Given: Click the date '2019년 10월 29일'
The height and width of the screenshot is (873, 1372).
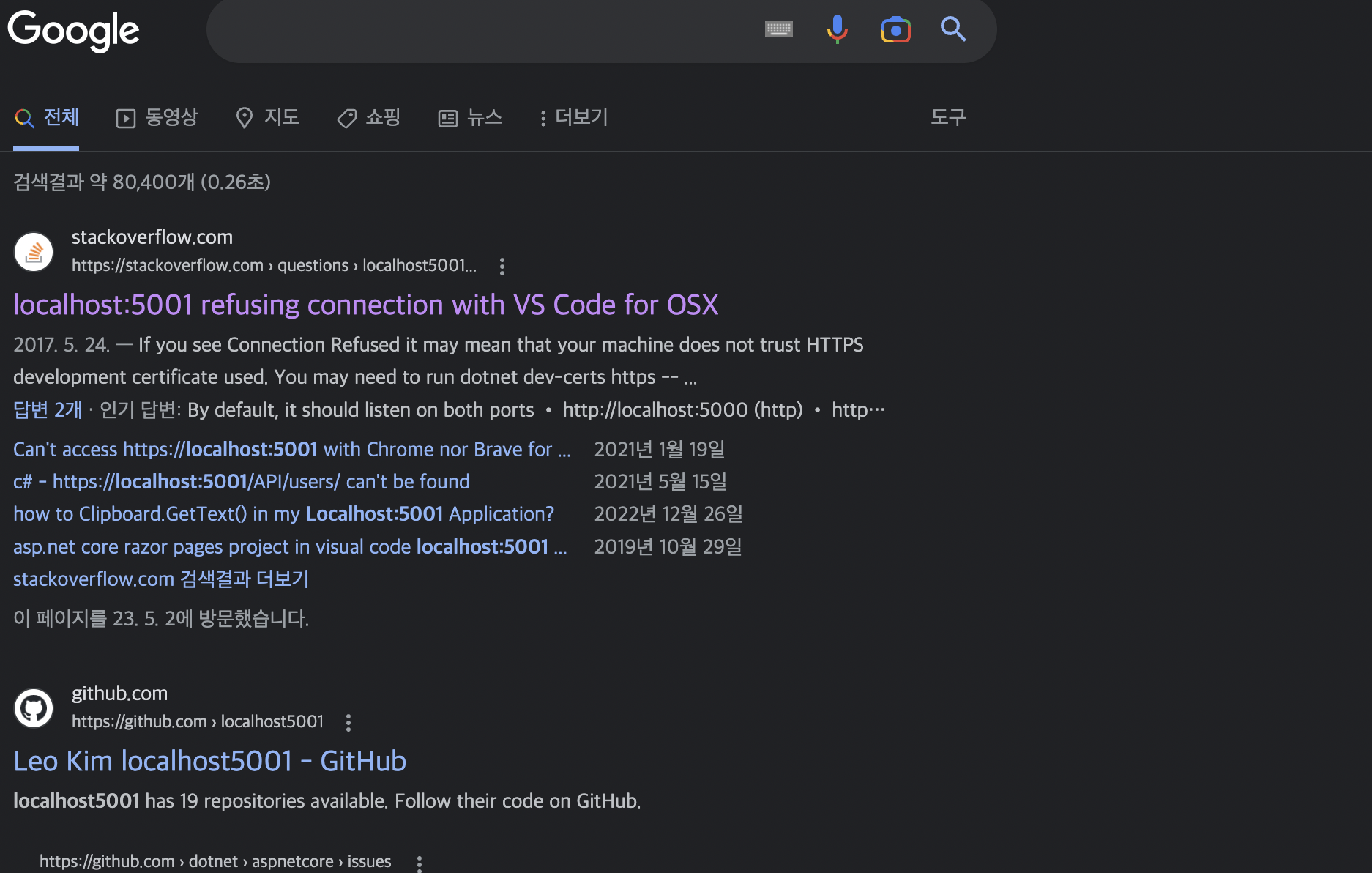Looking at the screenshot, I should click(x=668, y=546).
